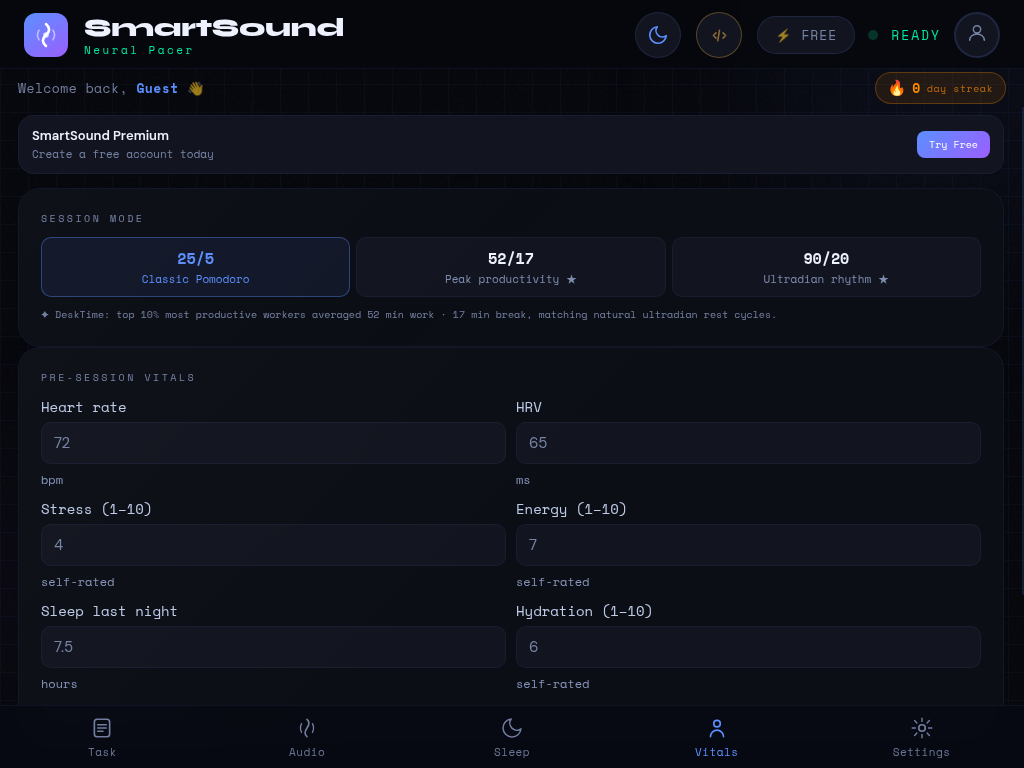Image resolution: width=1024 pixels, height=768 pixels.
Task: Click the flame day streak badge
Action: (940, 88)
